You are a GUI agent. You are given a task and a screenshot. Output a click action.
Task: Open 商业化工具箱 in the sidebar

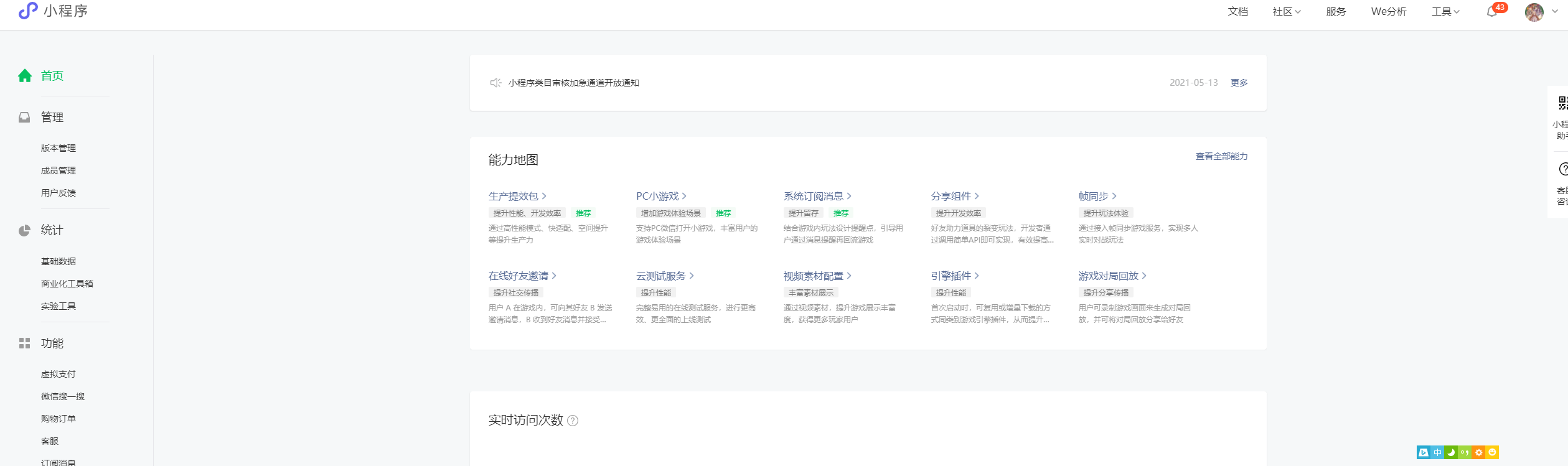point(67,284)
